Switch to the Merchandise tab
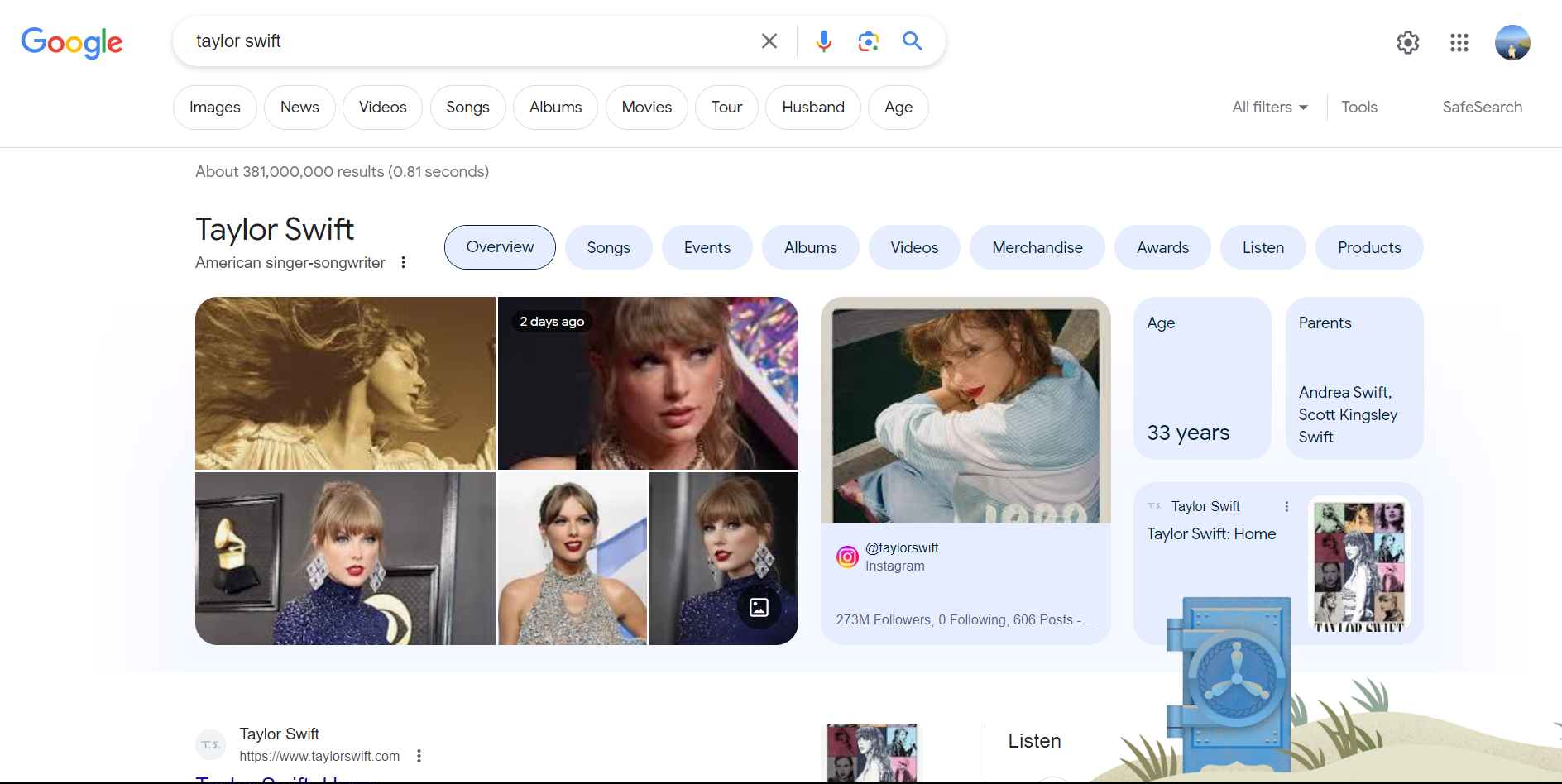This screenshot has width=1562, height=784. pyautogui.click(x=1037, y=247)
